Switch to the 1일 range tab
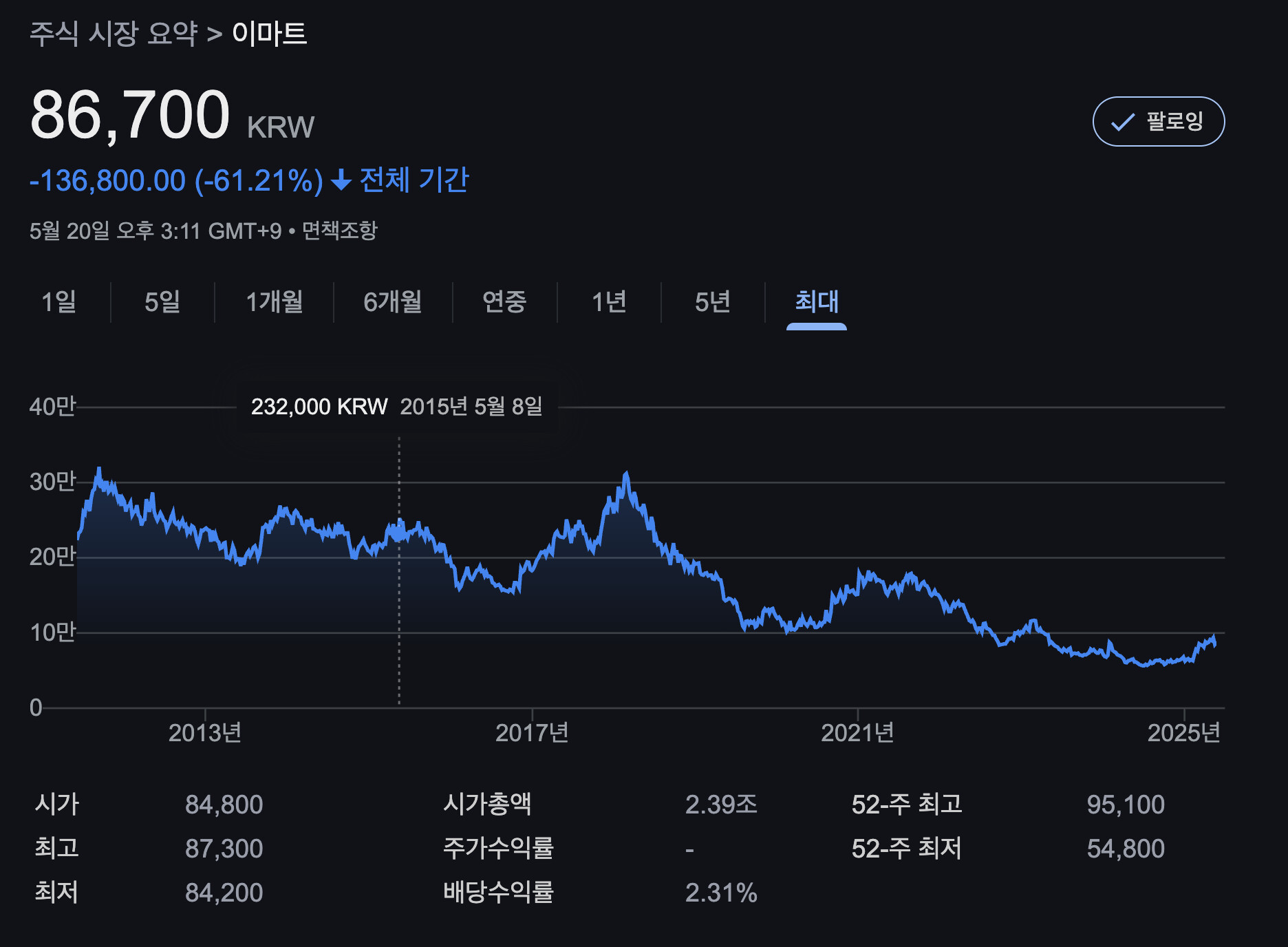 point(58,301)
